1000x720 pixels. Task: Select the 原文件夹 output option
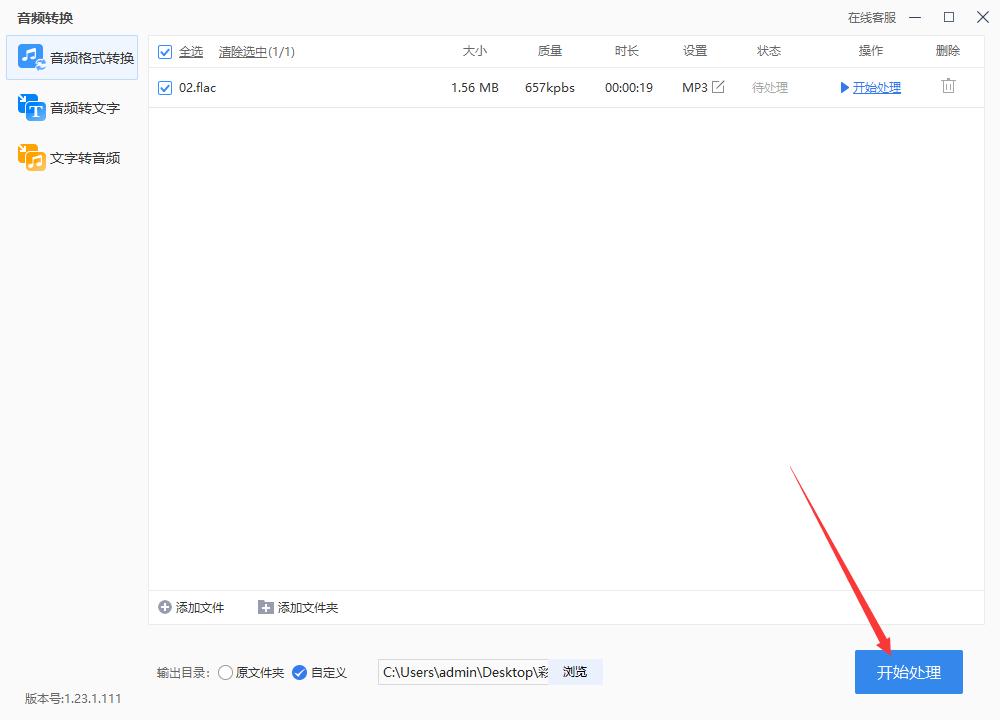[x=225, y=672]
